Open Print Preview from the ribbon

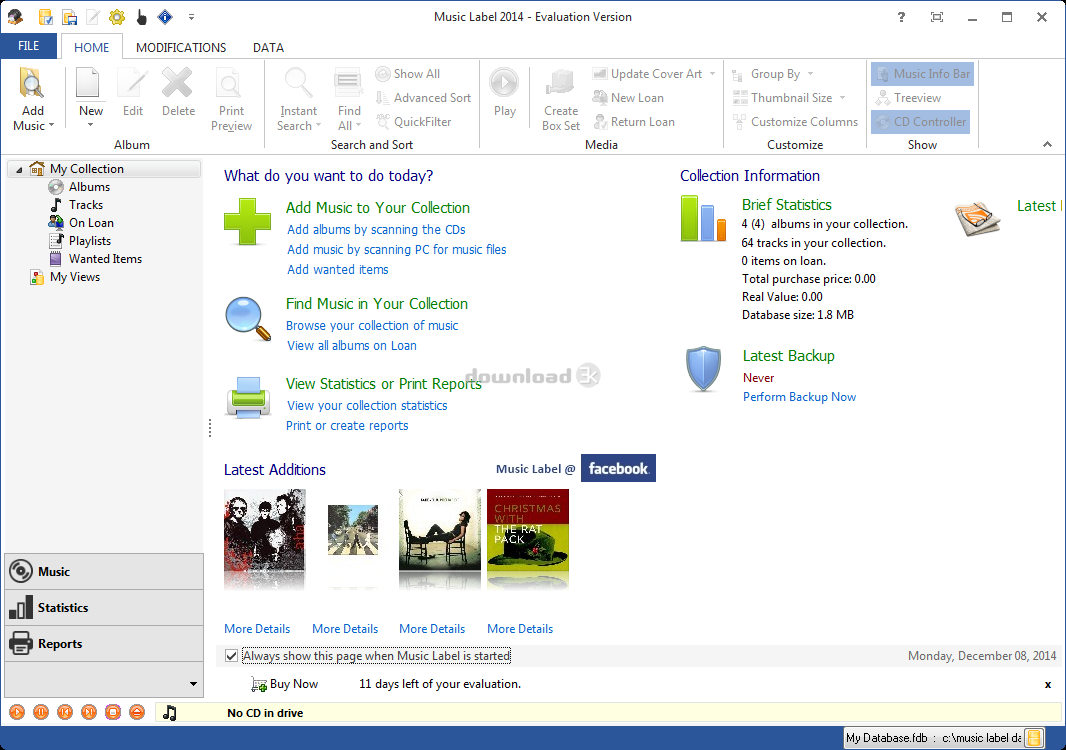(x=231, y=99)
